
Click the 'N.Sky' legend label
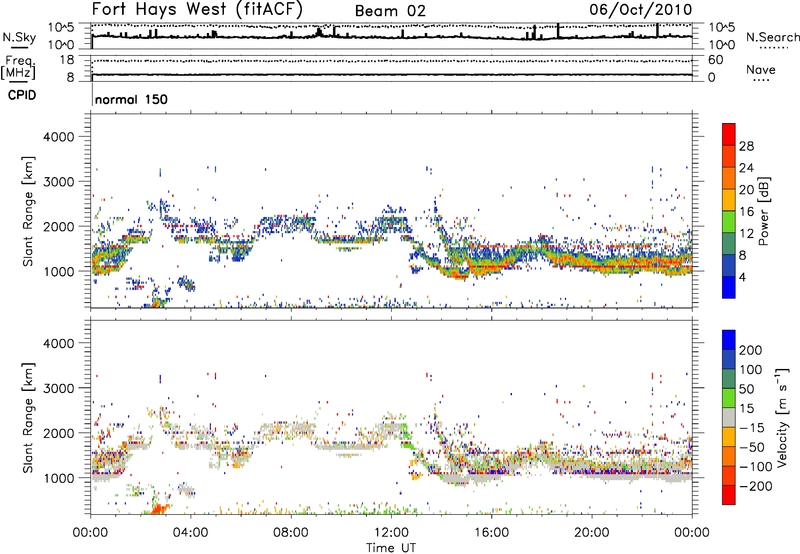pyautogui.click(x=19, y=37)
